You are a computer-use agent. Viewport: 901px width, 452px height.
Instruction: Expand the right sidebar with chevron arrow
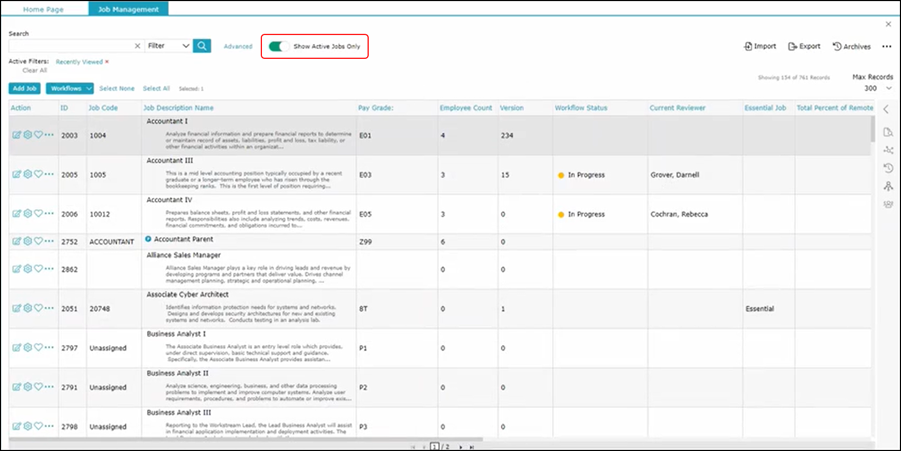point(886,109)
